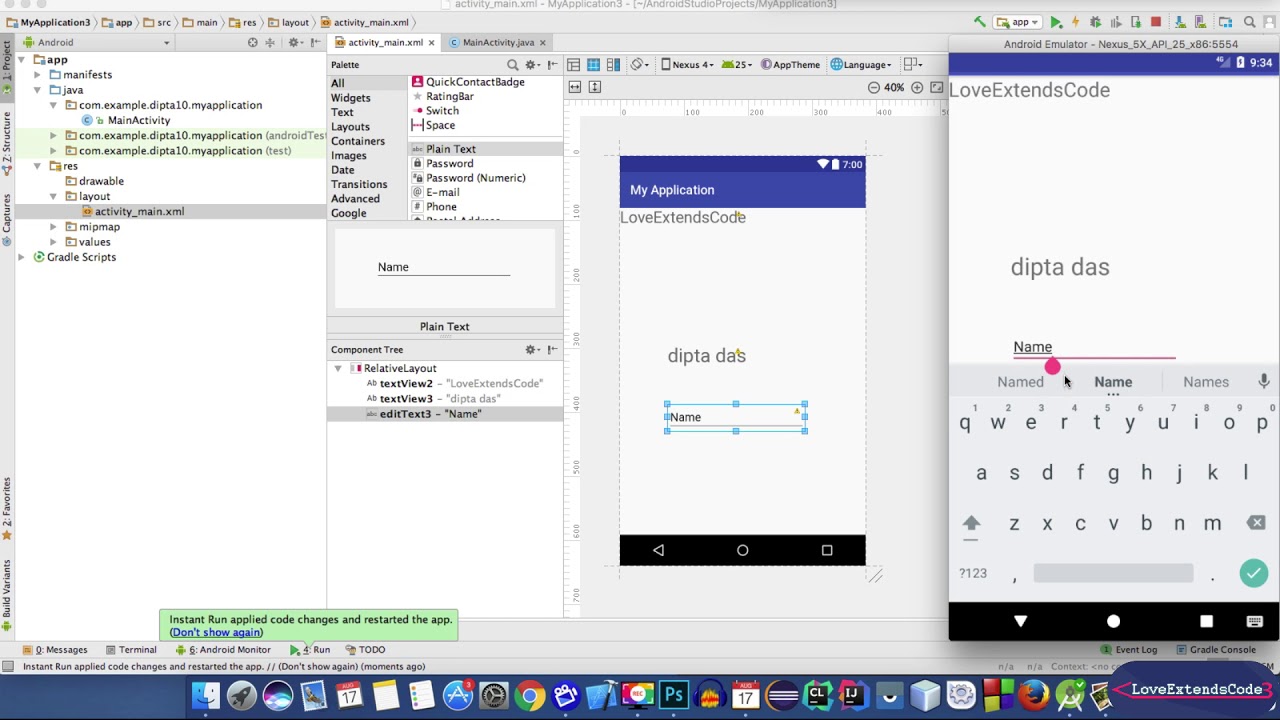
Task: Zoom in the layout preview
Action: [917, 87]
